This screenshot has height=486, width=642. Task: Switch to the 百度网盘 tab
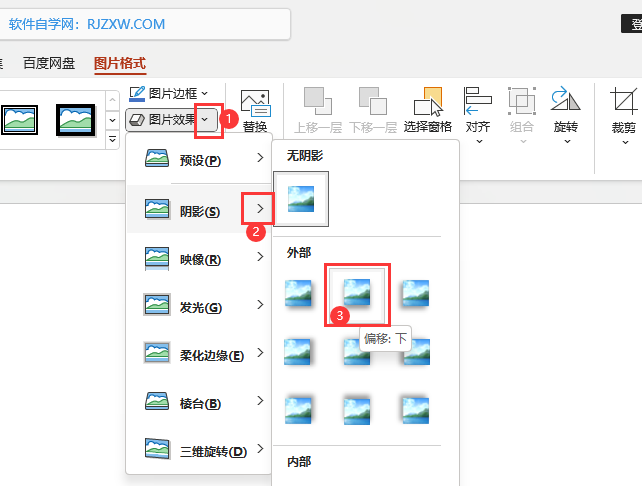coord(50,63)
